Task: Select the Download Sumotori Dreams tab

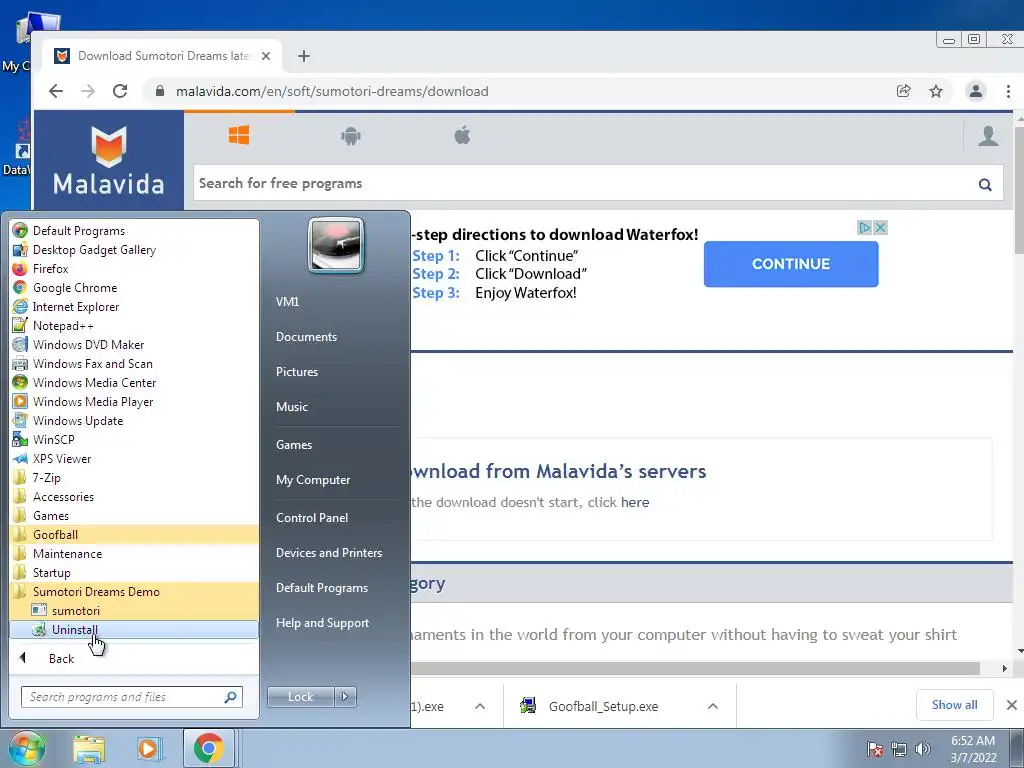Action: coord(162,56)
